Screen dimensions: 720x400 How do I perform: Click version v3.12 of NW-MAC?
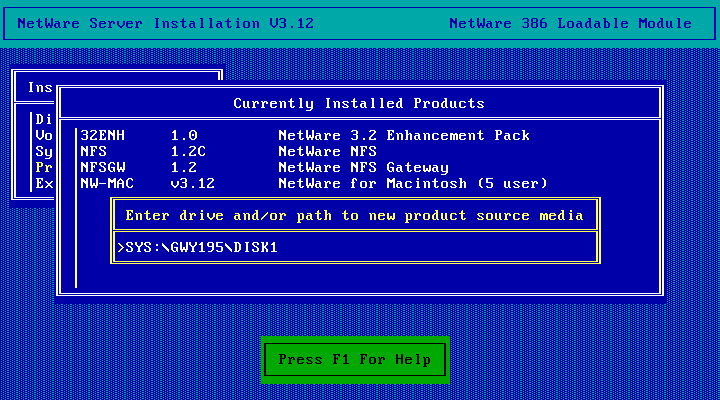click(192, 184)
